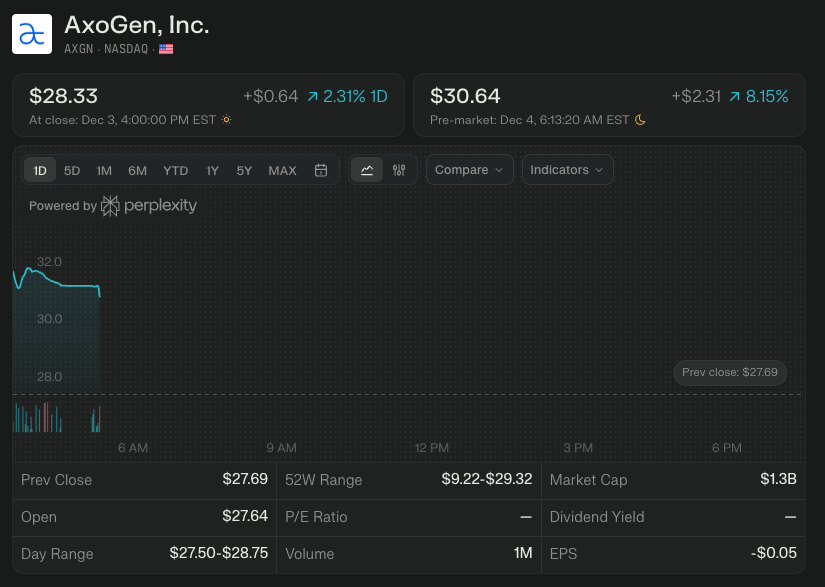Select the 1Y time range tab

click(212, 170)
